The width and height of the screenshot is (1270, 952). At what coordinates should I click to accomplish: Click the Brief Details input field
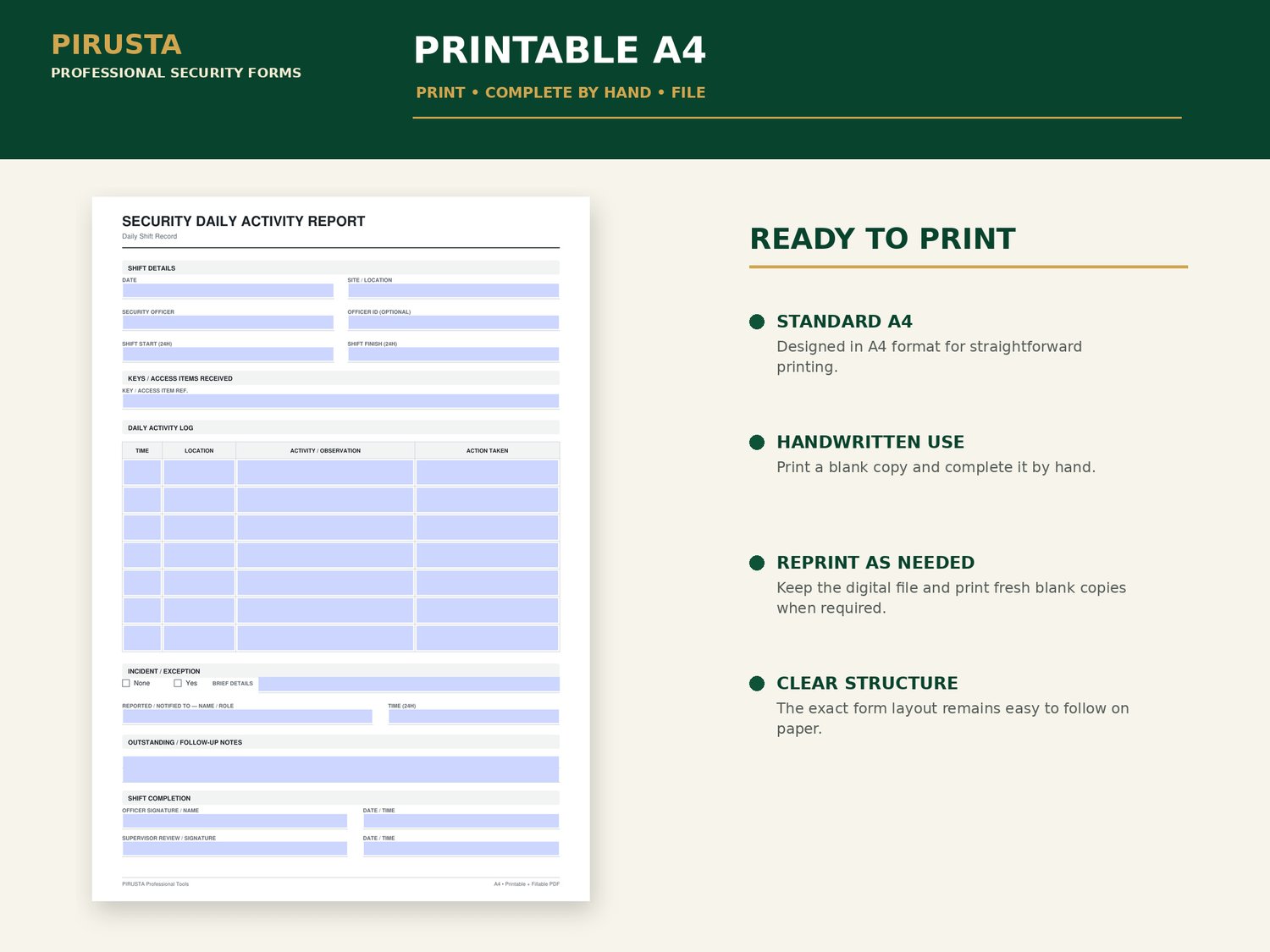coord(409,684)
